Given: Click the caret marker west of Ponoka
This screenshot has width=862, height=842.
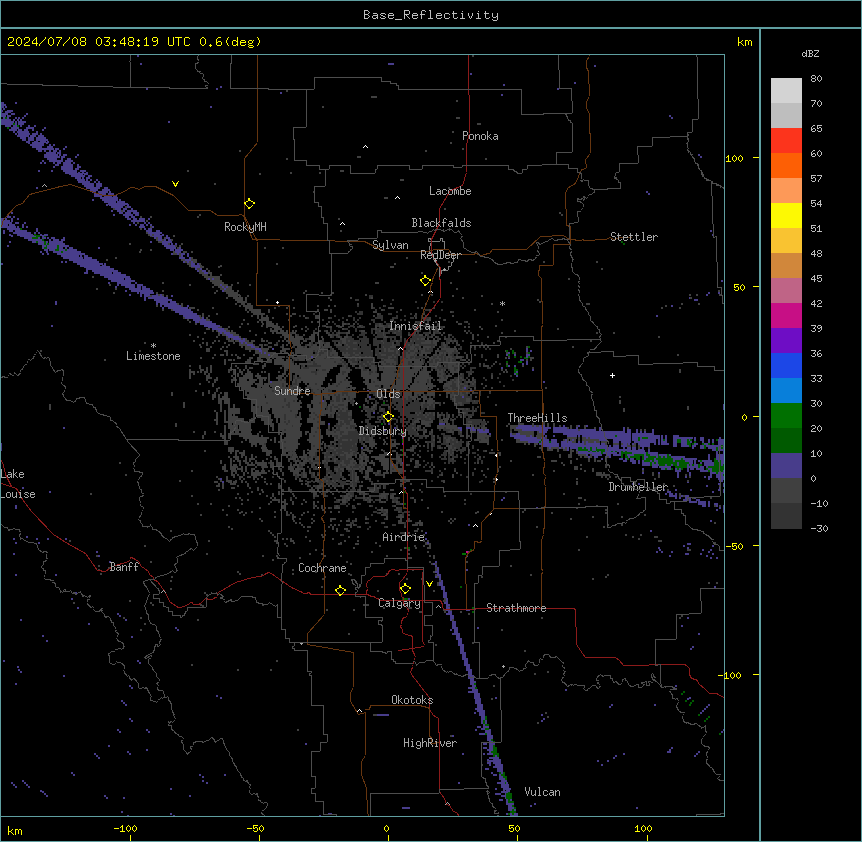Looking at the screenshot, I should coord(365,147).
